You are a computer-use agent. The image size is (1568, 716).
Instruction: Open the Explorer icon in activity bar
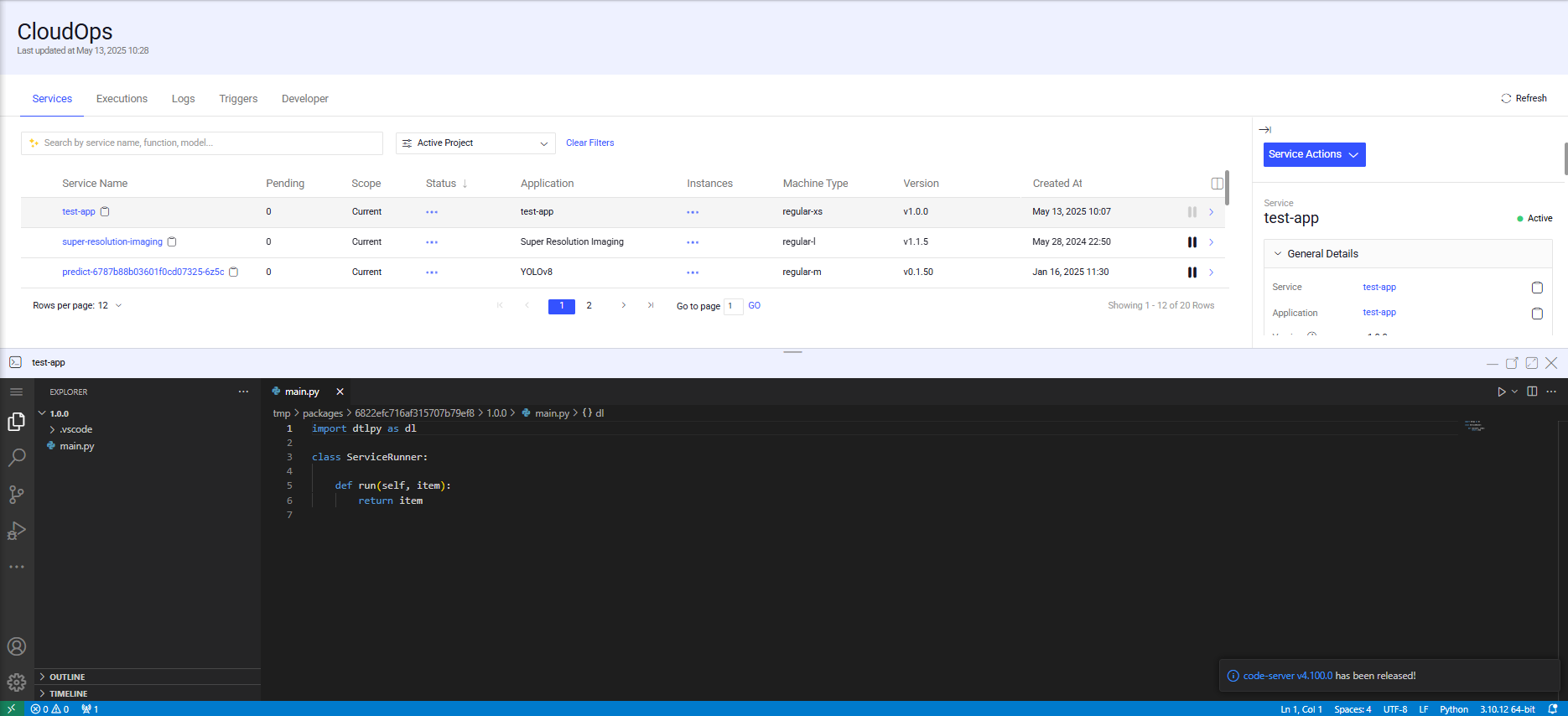point(16,422)
